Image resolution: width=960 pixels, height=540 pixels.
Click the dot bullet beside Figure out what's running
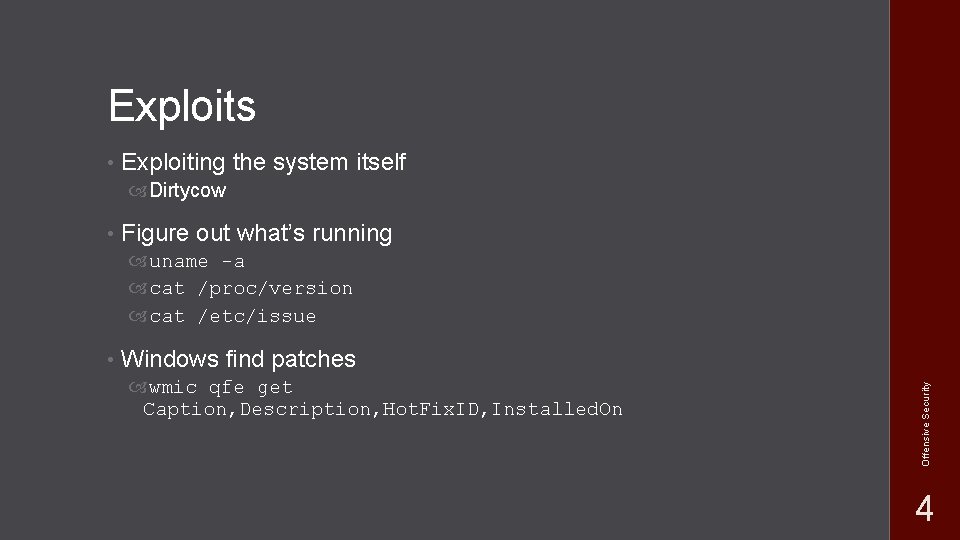pyautogui.click(x=111, y=234)
